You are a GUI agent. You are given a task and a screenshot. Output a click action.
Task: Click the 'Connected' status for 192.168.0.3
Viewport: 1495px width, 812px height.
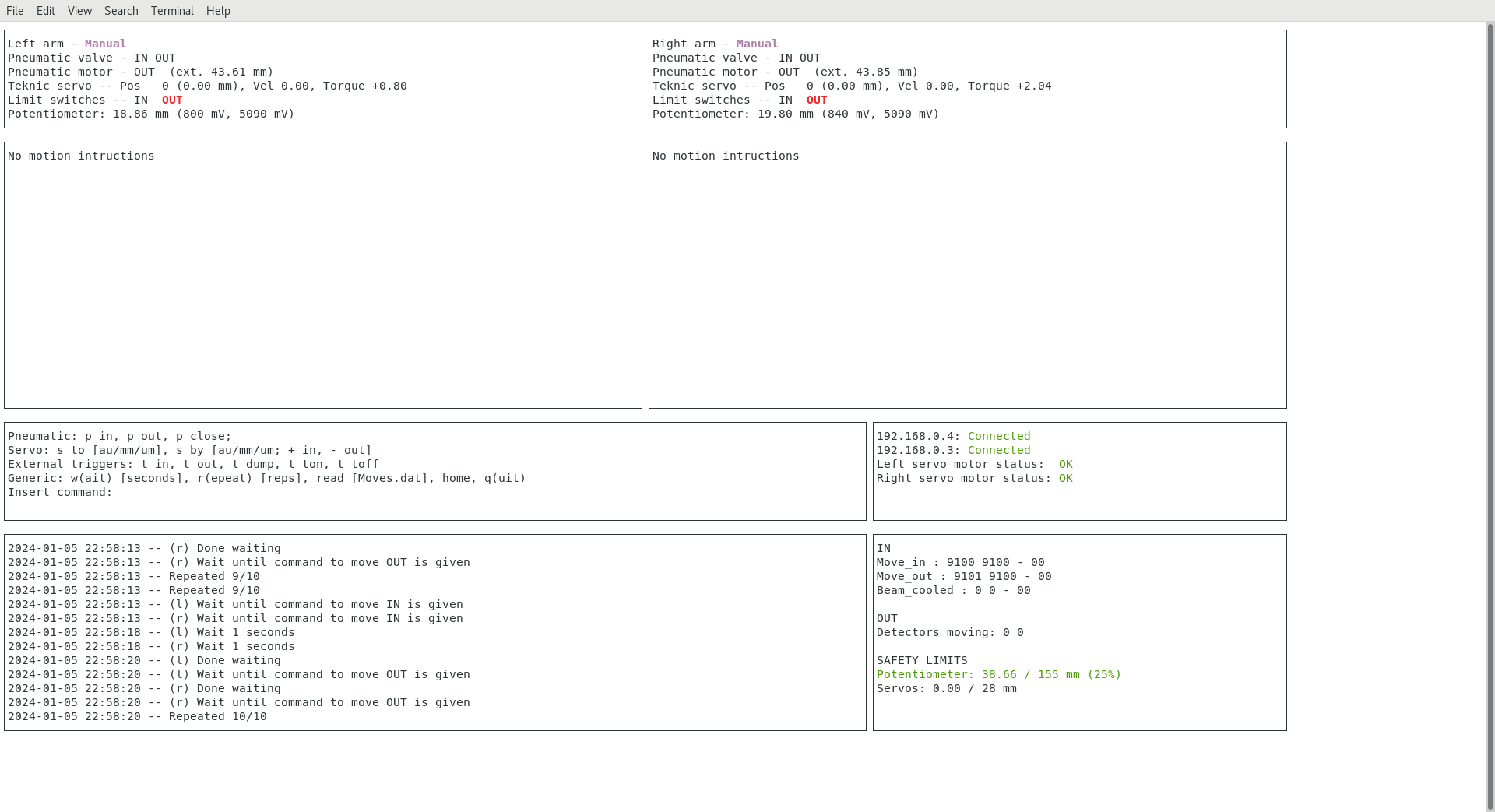tap(999, 450)
